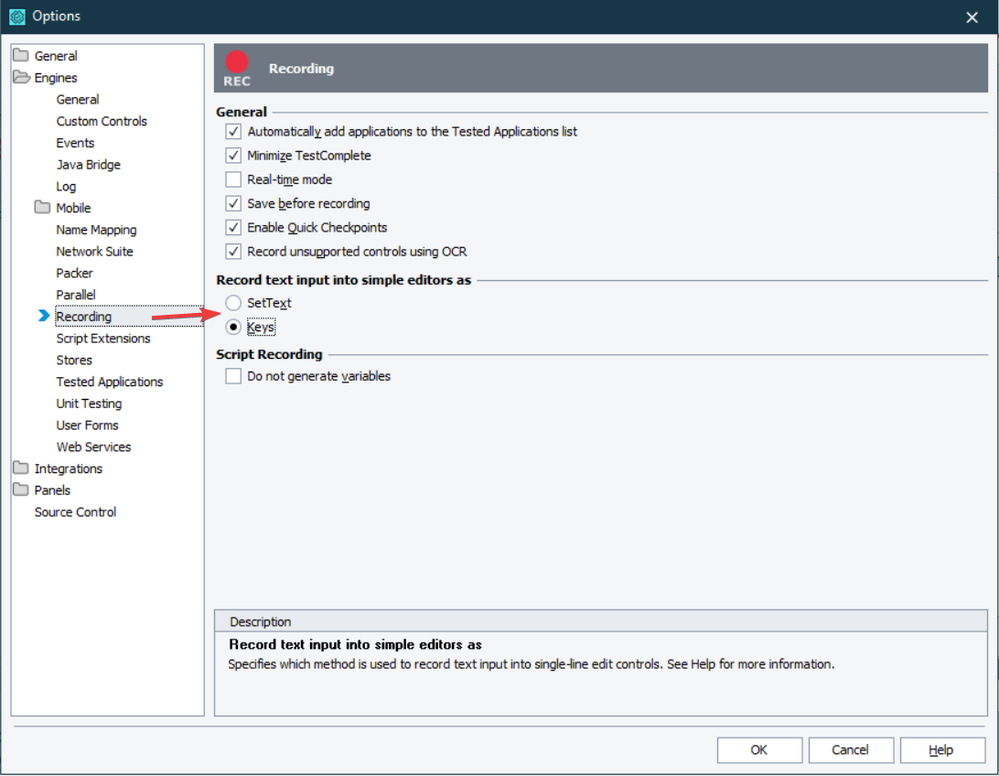Open Custom Controls options
This screenshot has height=776, width=999.
(x=101, y=121)
